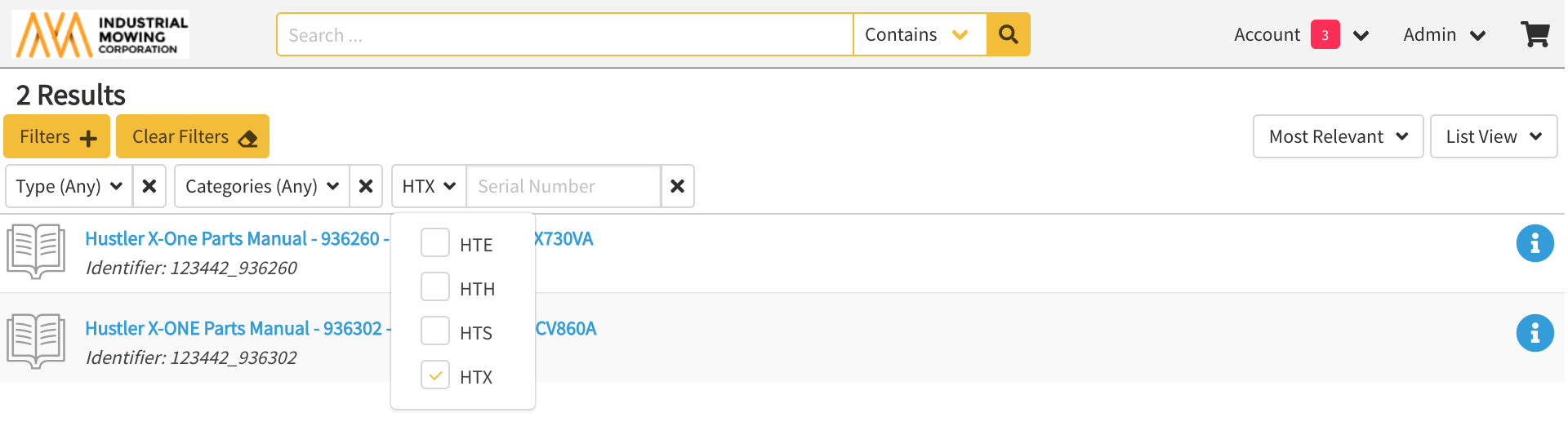
Task: Click the Industrial Mowing Corporation logo
Action: tap(100, 34)
